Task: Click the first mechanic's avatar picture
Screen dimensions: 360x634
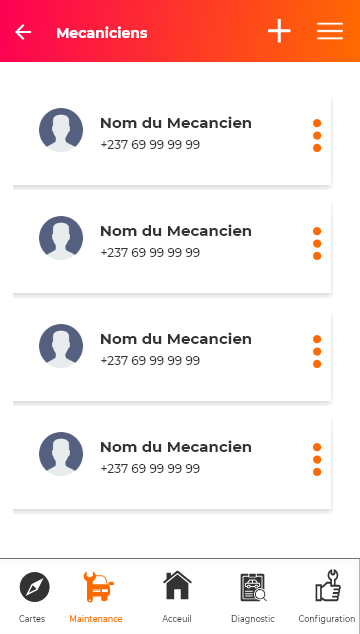Action: pyautogui.click(x=61, y=130)
